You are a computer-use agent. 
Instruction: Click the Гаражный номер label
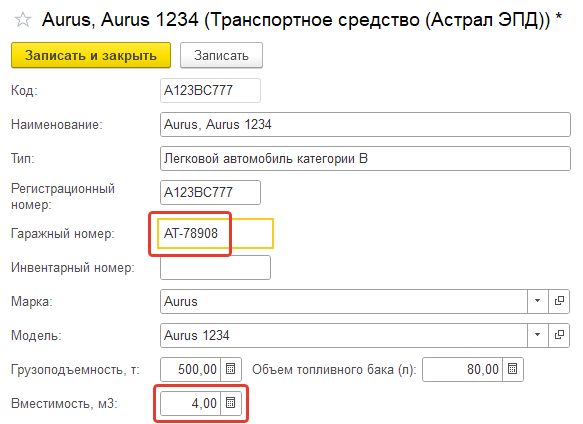pos(63,234)
